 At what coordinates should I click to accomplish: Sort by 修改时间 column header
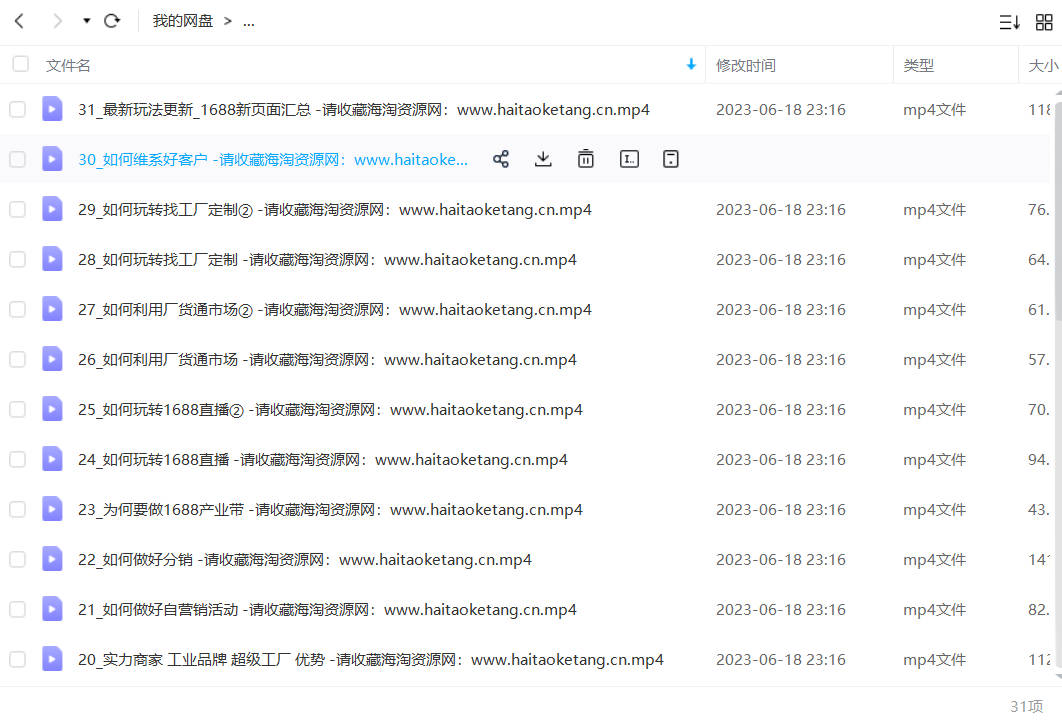click(746, 66)
